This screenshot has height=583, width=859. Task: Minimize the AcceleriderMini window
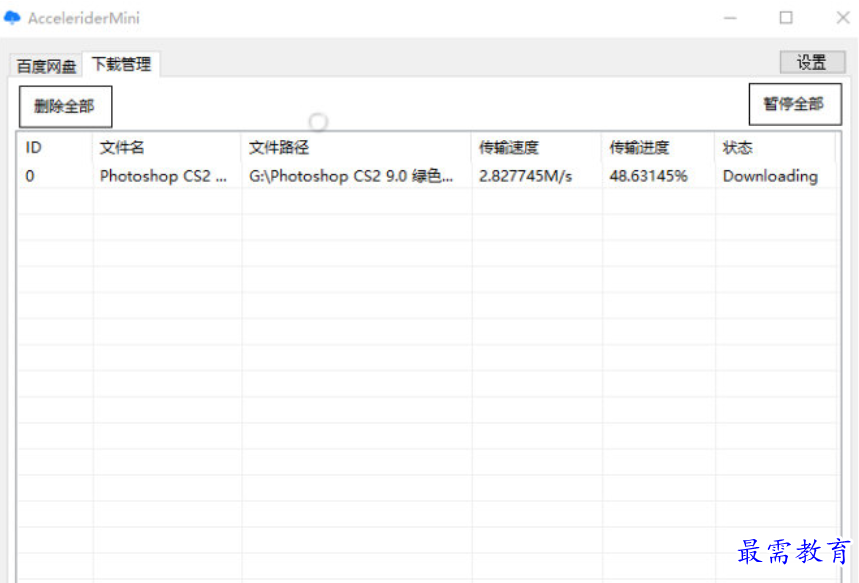[730, 18]
